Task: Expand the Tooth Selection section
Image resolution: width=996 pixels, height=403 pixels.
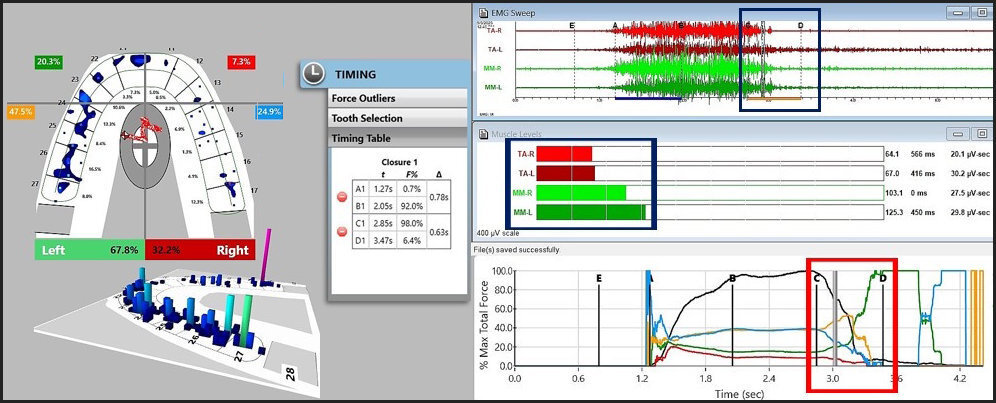Action: (398, 118)
